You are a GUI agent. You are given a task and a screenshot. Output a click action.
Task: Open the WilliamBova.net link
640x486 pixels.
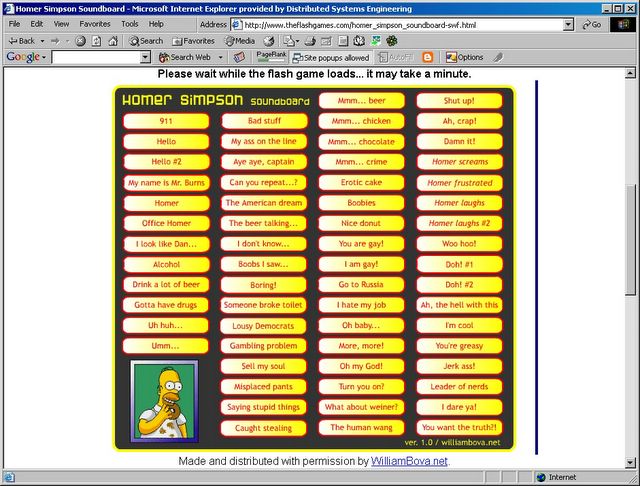[409, 461]
